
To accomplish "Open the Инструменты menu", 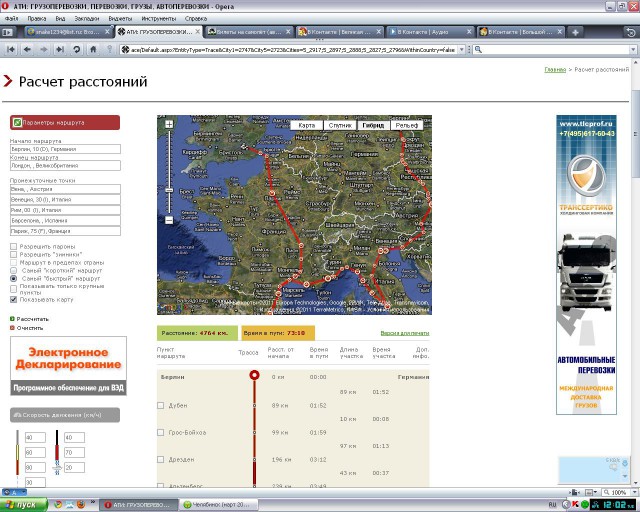I will point(158,18).
